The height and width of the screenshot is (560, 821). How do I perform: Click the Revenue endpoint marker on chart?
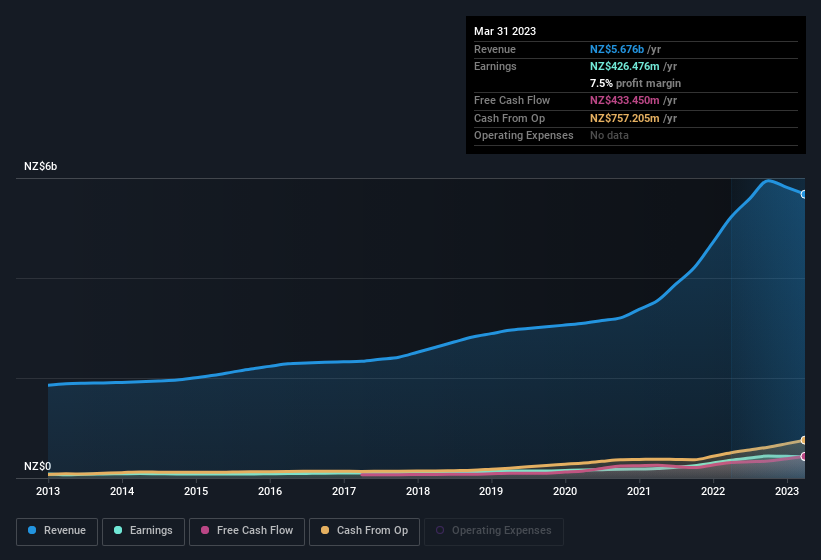tap(804, 194)
